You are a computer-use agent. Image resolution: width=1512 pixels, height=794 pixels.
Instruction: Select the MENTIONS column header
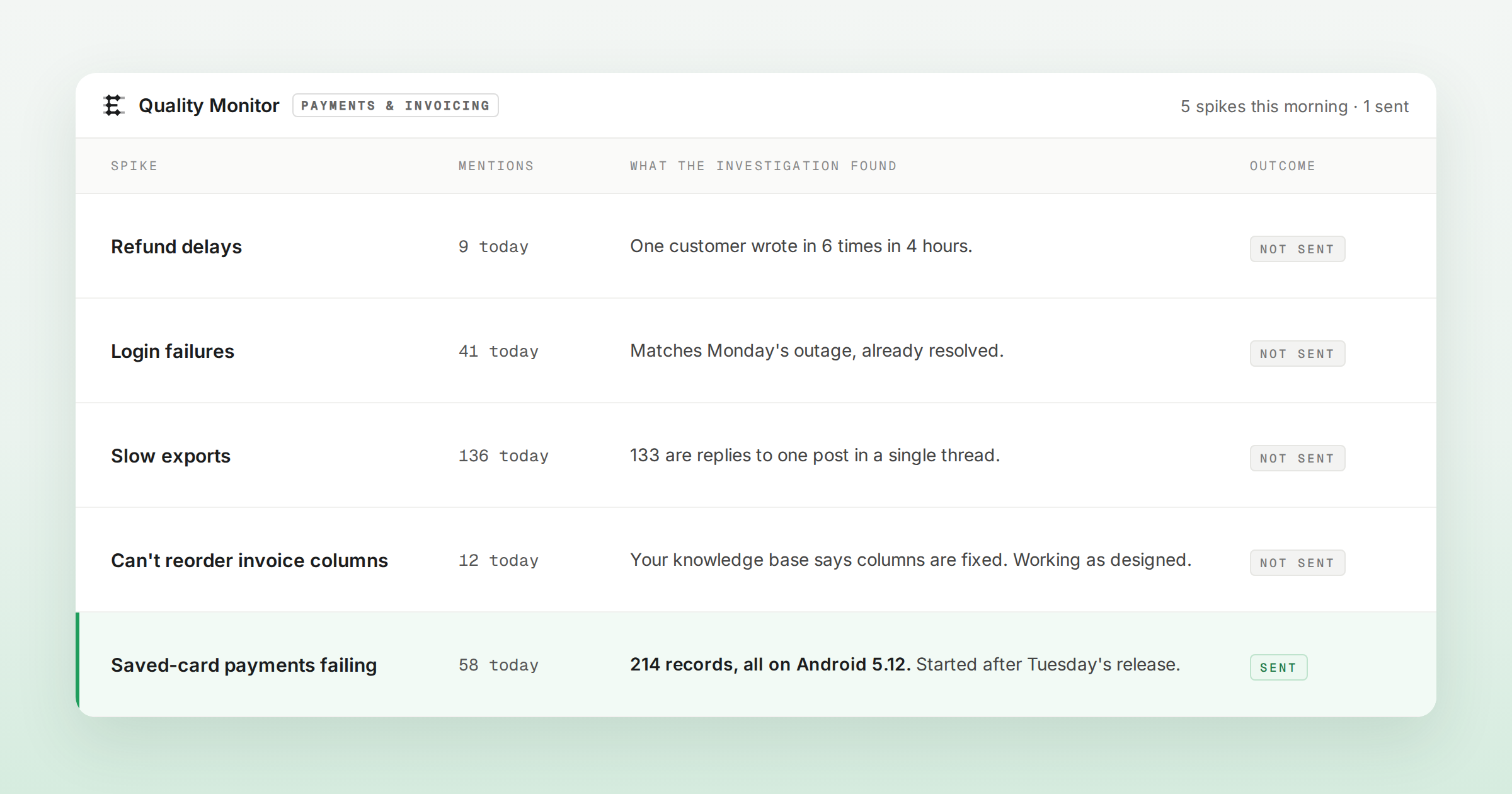[x=496, y=166]
